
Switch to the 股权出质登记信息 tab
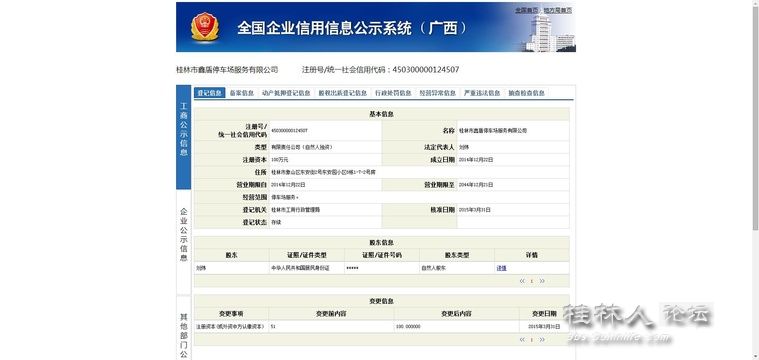coord(343,93)
